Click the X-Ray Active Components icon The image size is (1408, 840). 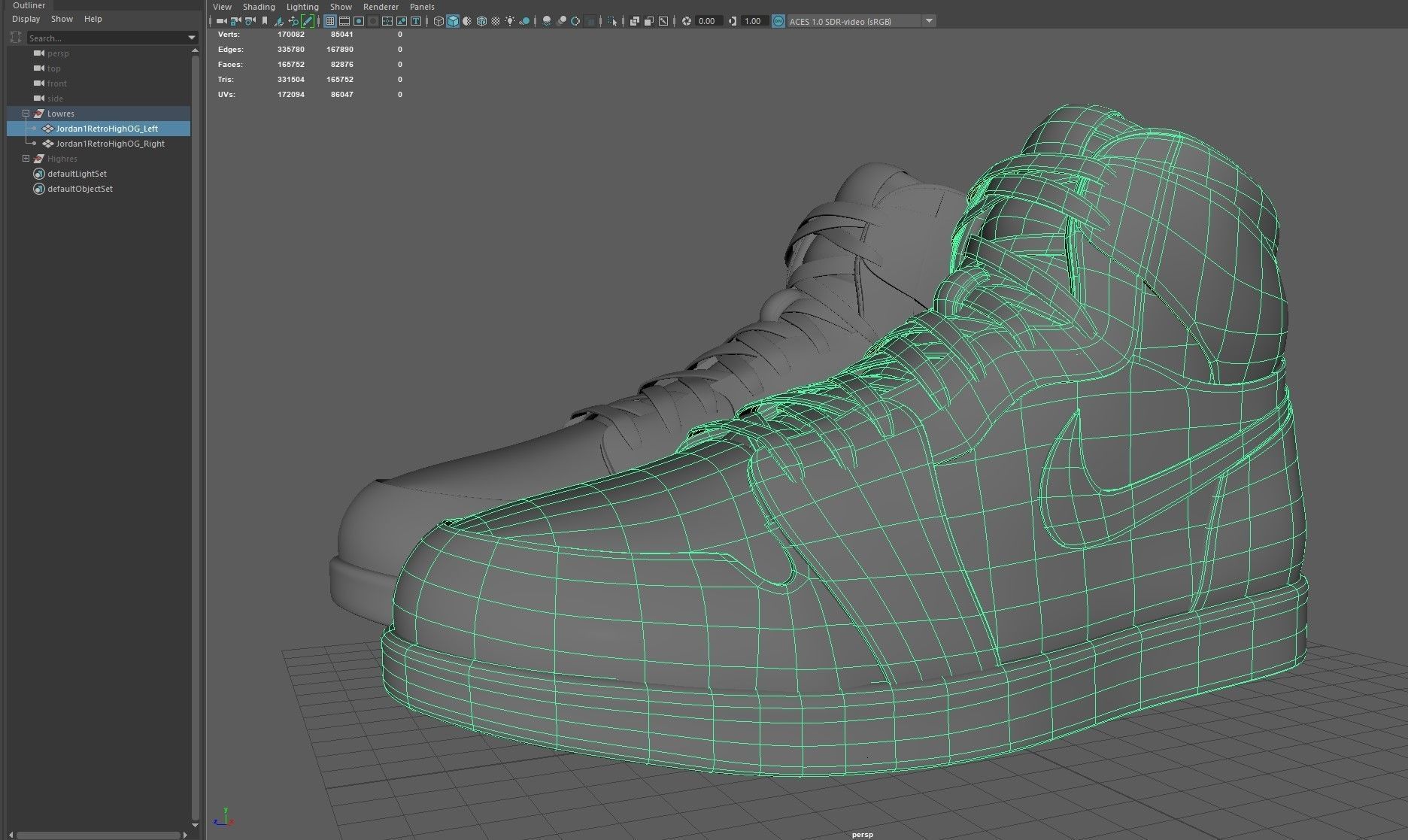(649, 21)
